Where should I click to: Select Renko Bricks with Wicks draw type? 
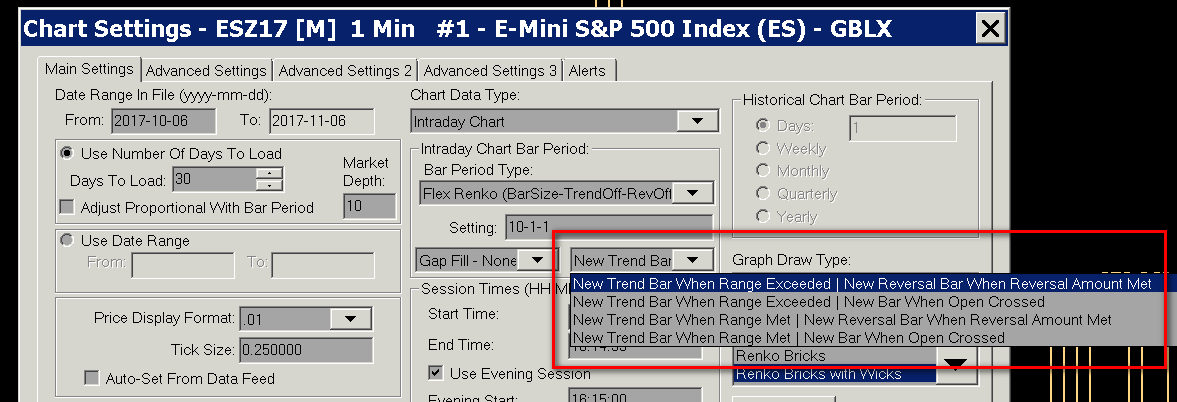(835, 374)
